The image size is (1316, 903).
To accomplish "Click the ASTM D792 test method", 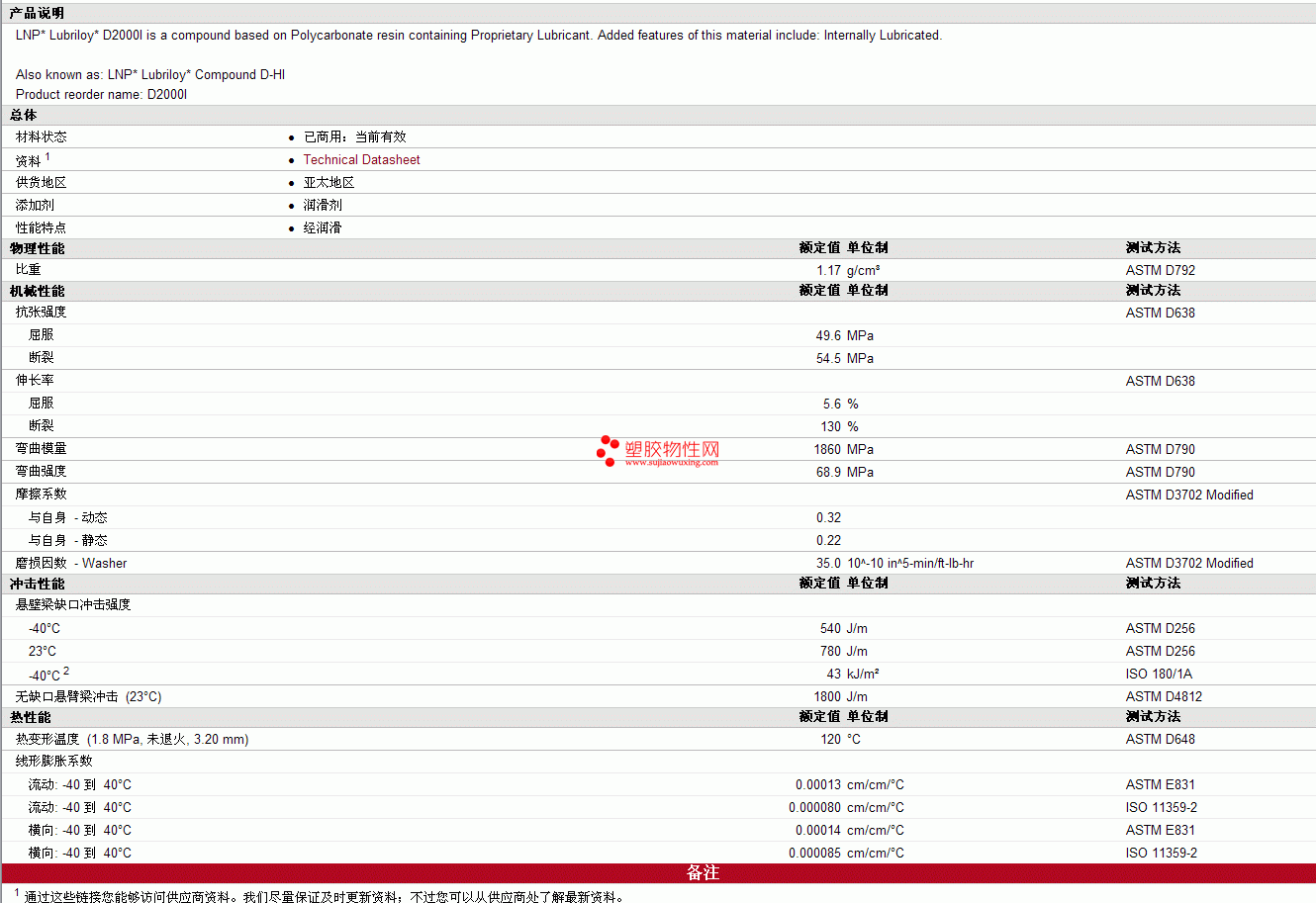I will (x=1161, y=270).
